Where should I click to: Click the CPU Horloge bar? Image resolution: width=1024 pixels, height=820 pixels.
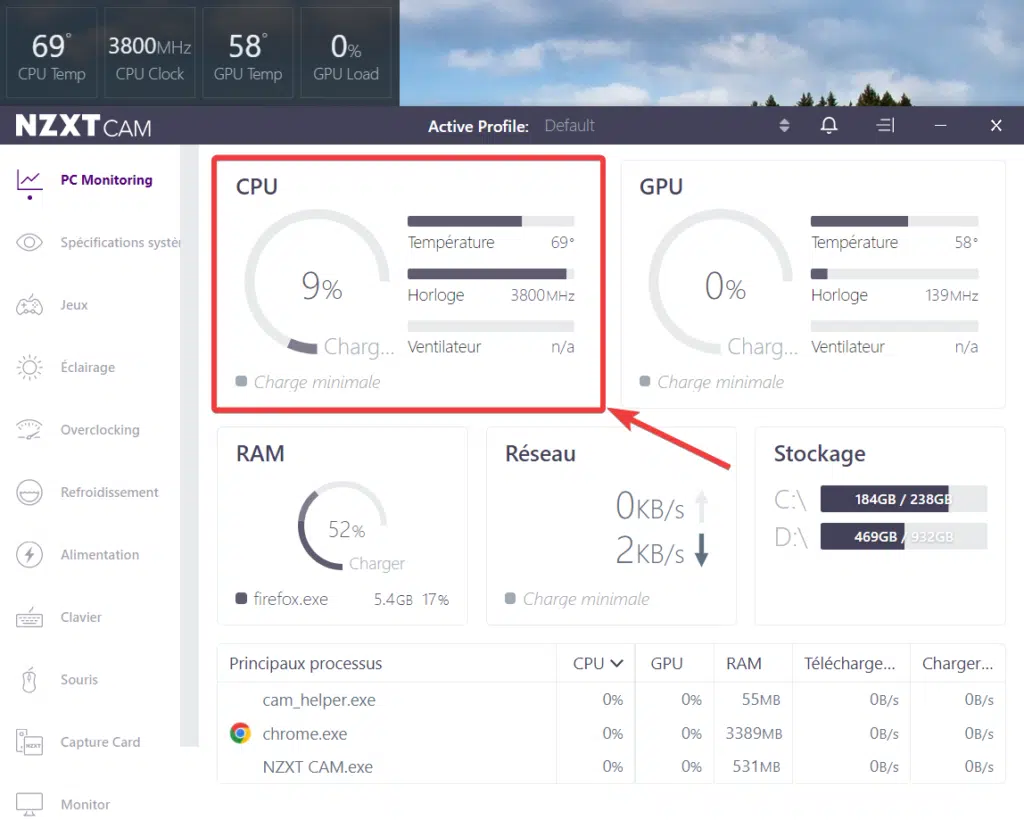(x=490, y=274)
